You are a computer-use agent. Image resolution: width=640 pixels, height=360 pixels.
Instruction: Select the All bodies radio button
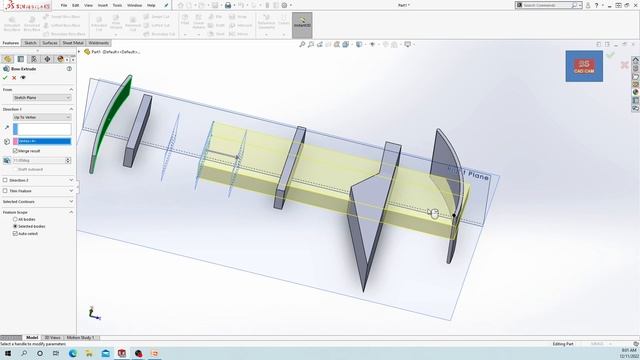15,220
